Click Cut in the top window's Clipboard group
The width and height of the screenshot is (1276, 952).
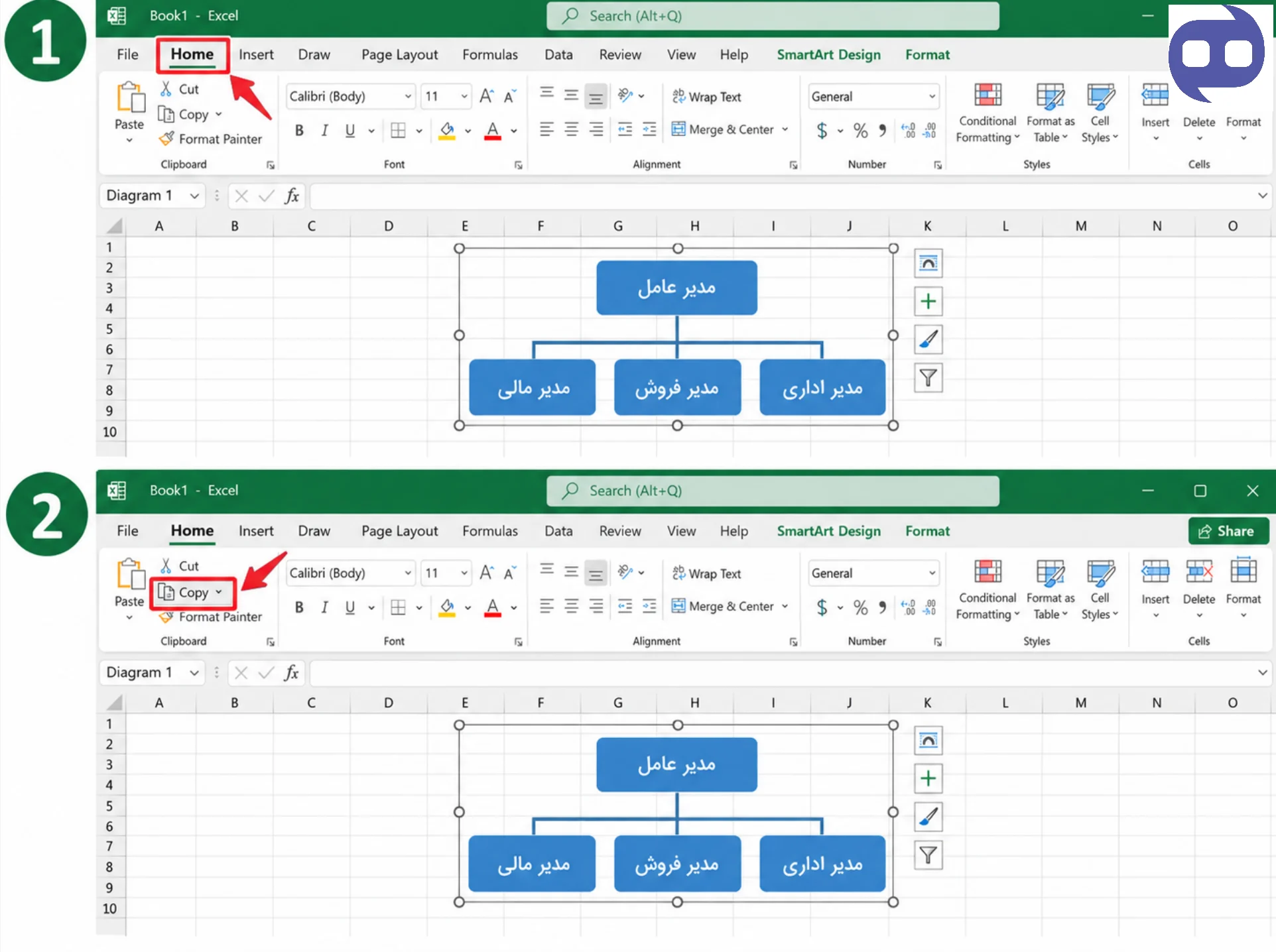(180, 89)
